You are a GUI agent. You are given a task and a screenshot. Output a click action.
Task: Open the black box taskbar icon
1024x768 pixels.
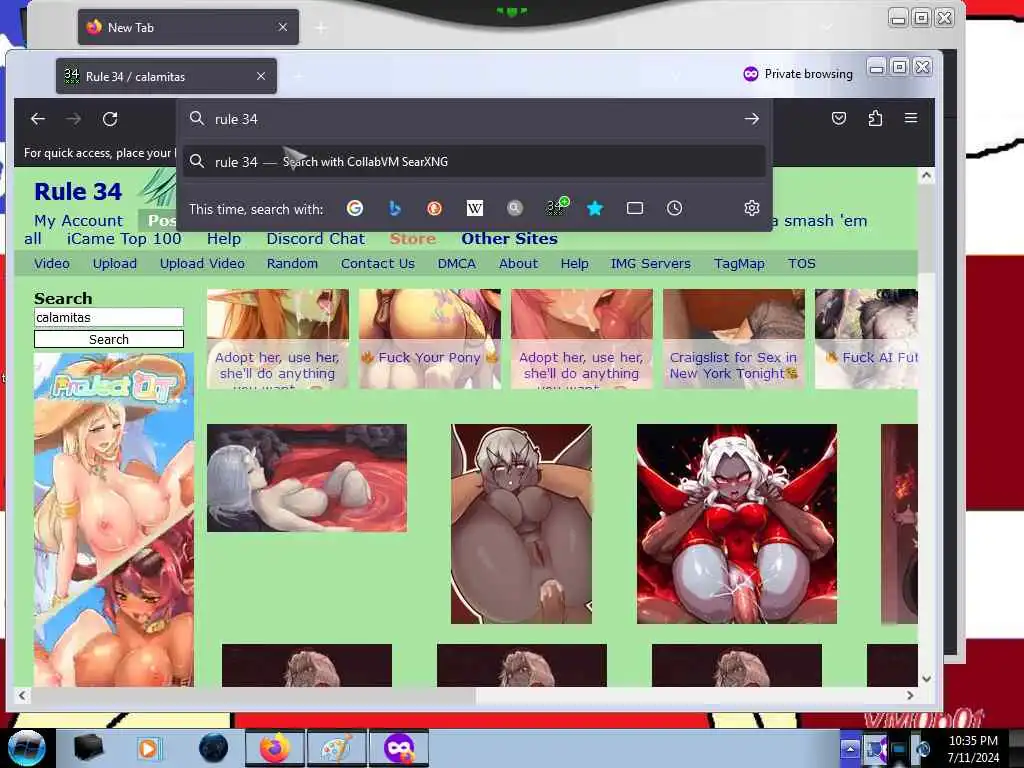88,748
